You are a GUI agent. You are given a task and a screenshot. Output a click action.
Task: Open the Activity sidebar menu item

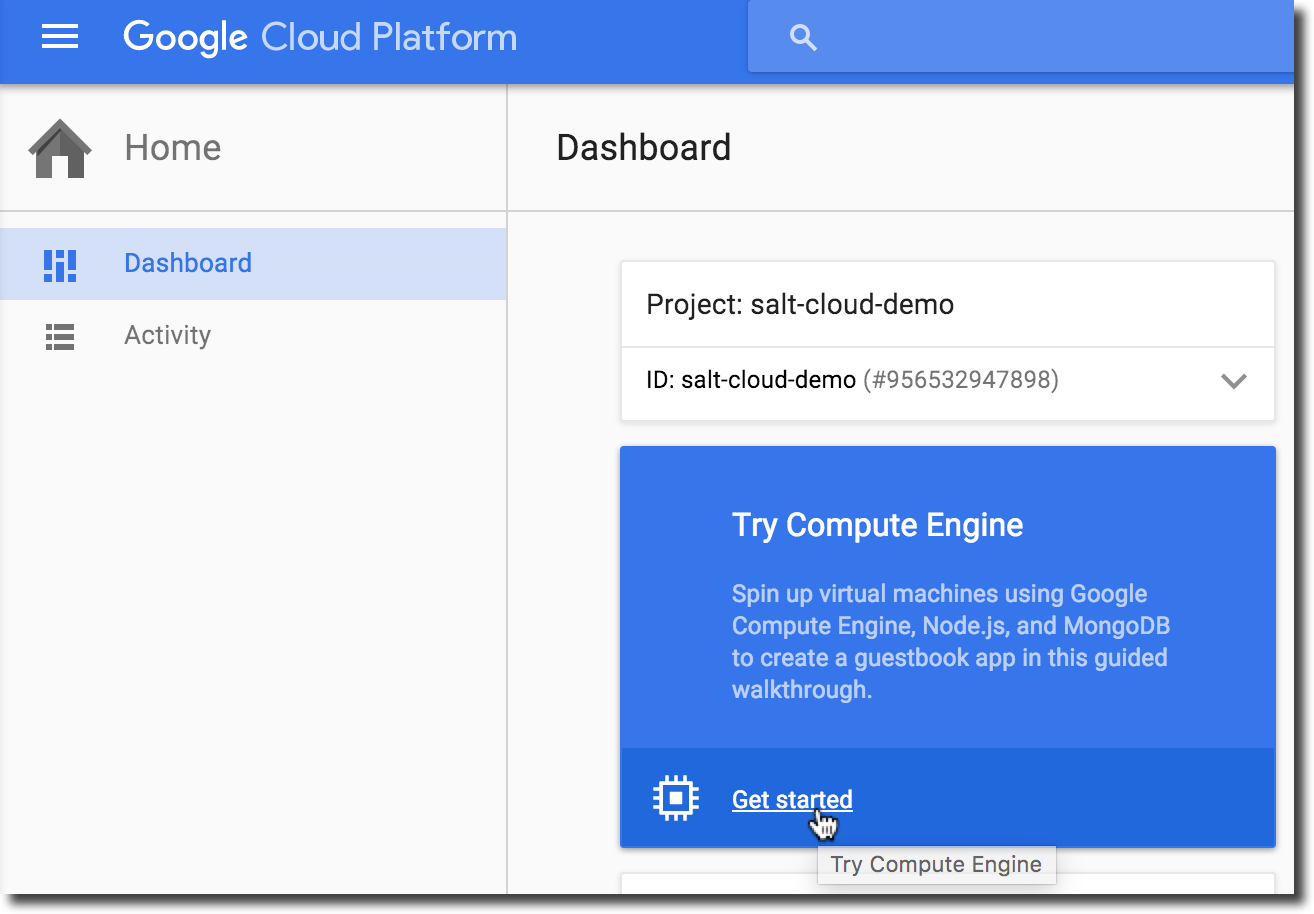[167, 335]
